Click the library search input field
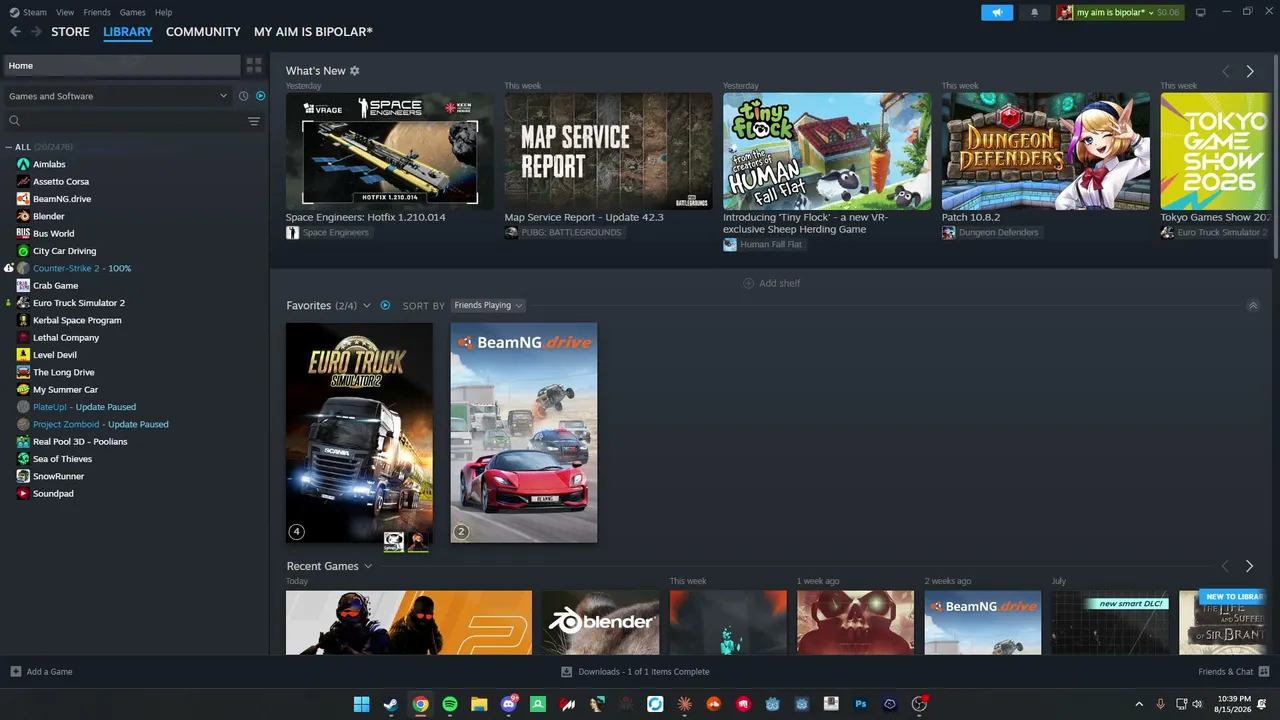The image size is (1280, 720). [x=132, y=121]
